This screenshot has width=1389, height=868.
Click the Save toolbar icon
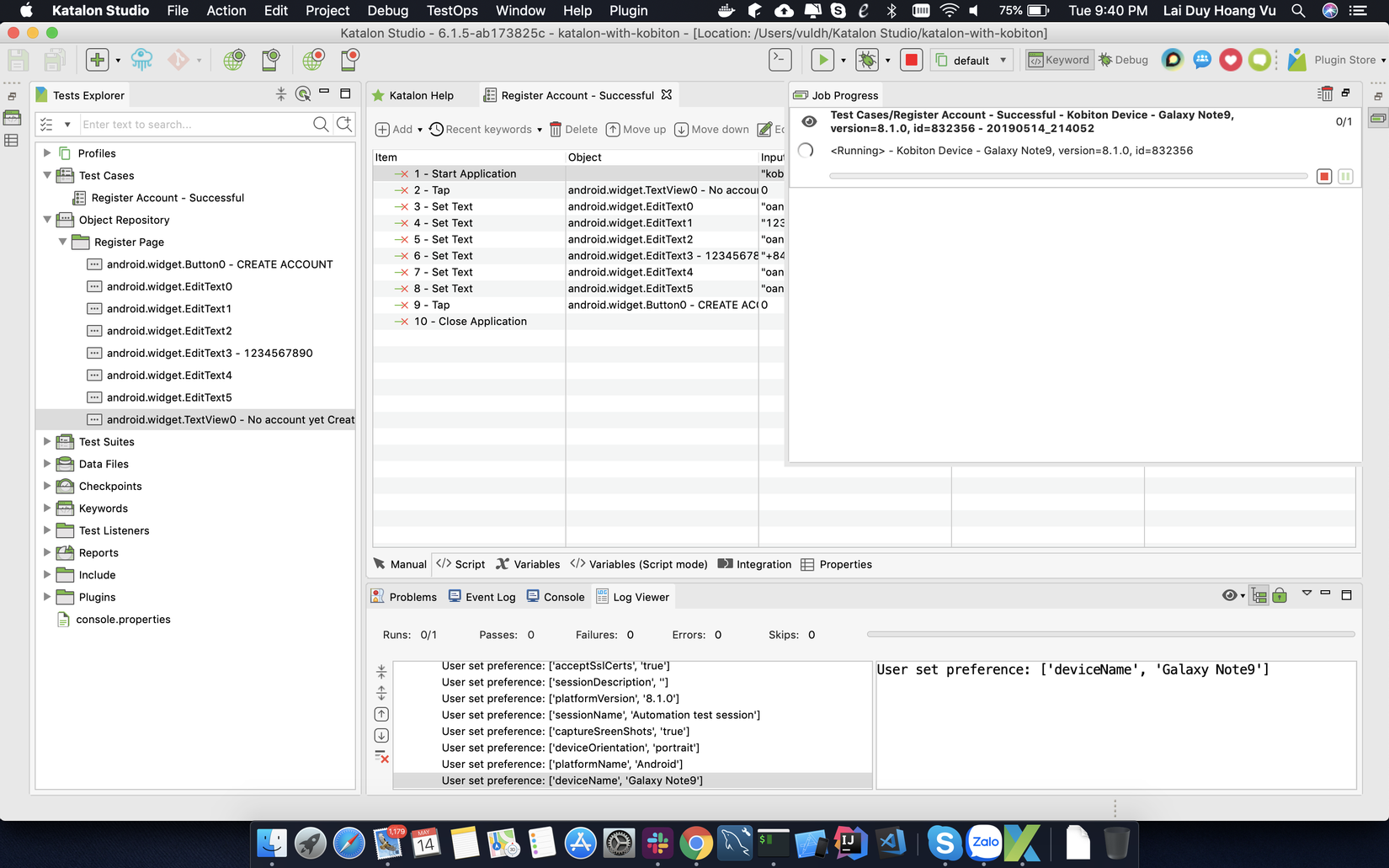tap(19, 60)
